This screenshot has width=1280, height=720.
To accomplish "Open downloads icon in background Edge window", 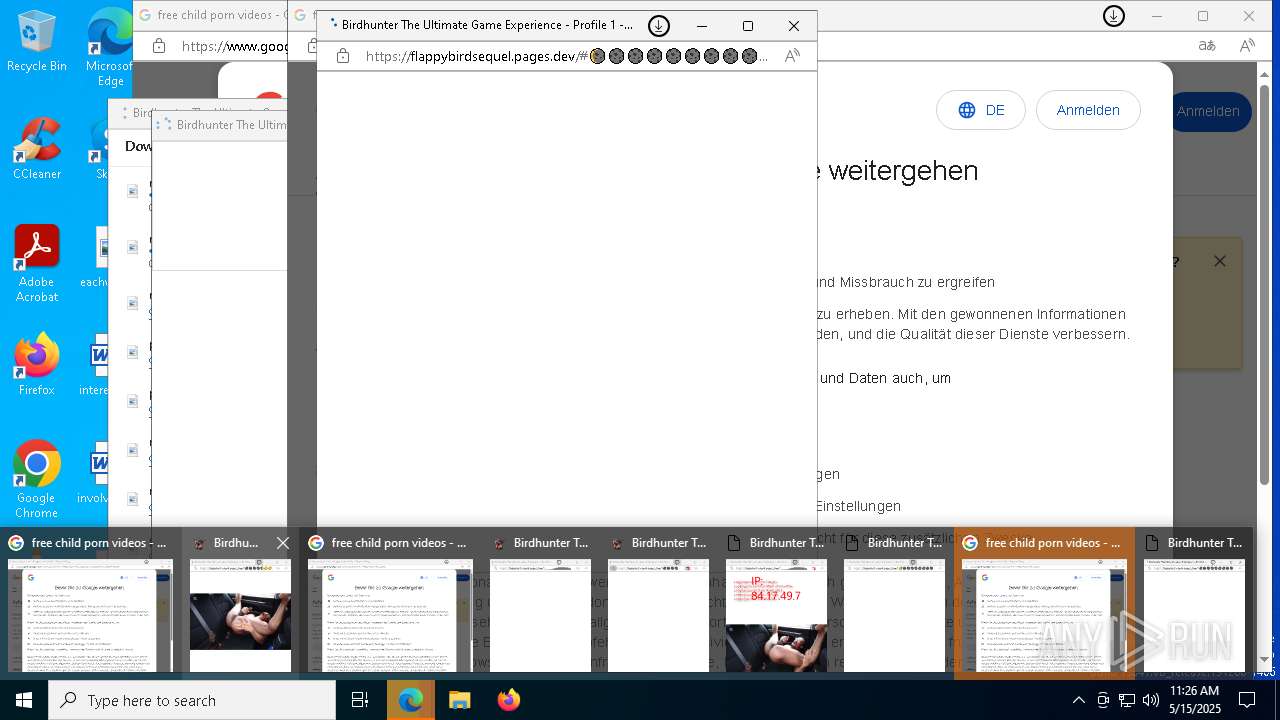I will pyautogui.click(x=1113, y=16).
